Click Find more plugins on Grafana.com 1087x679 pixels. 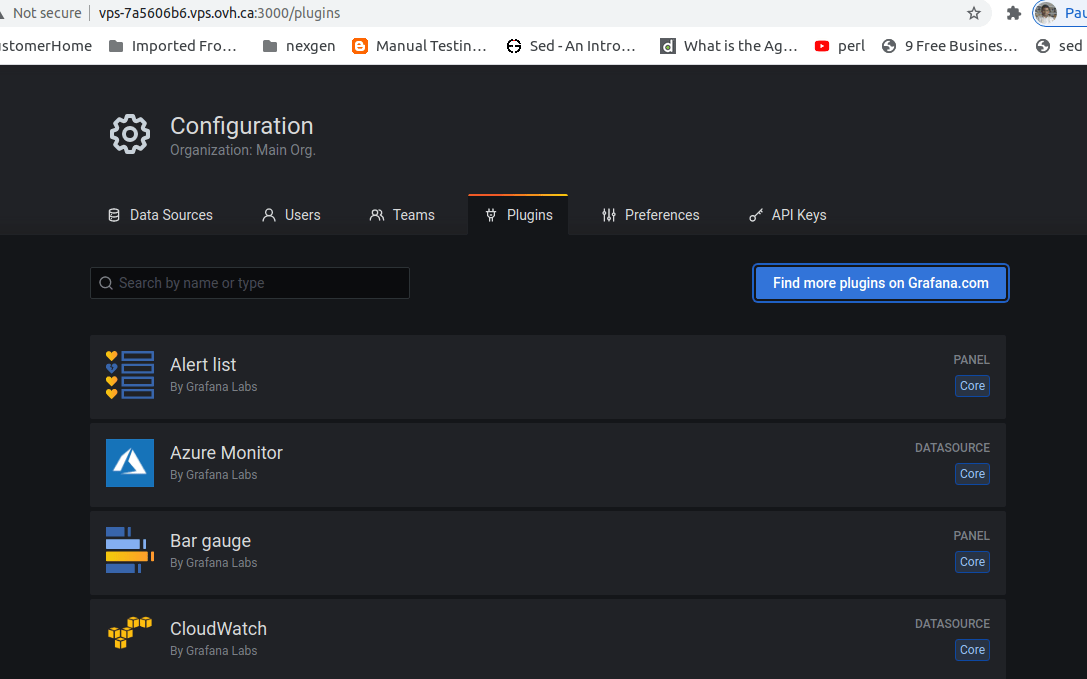click(880, 283)
